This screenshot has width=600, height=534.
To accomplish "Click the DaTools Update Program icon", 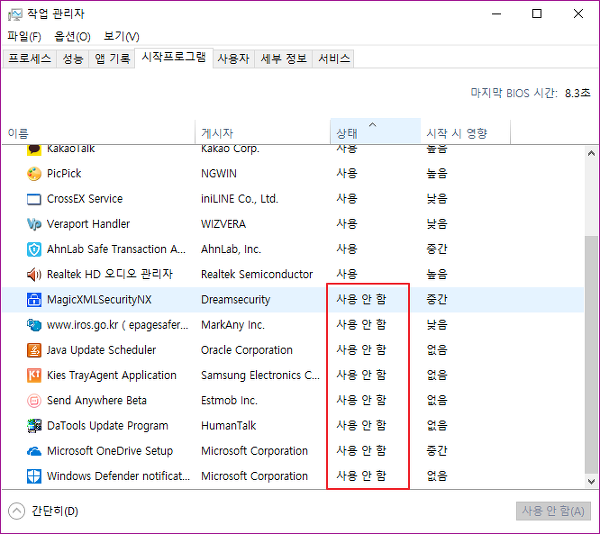I will click(34, 426).
